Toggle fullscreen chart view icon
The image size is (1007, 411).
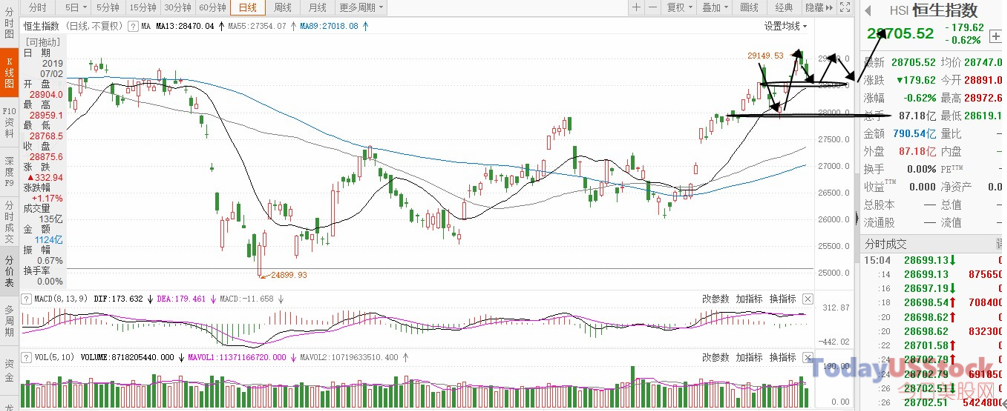[x=846, y=7]
